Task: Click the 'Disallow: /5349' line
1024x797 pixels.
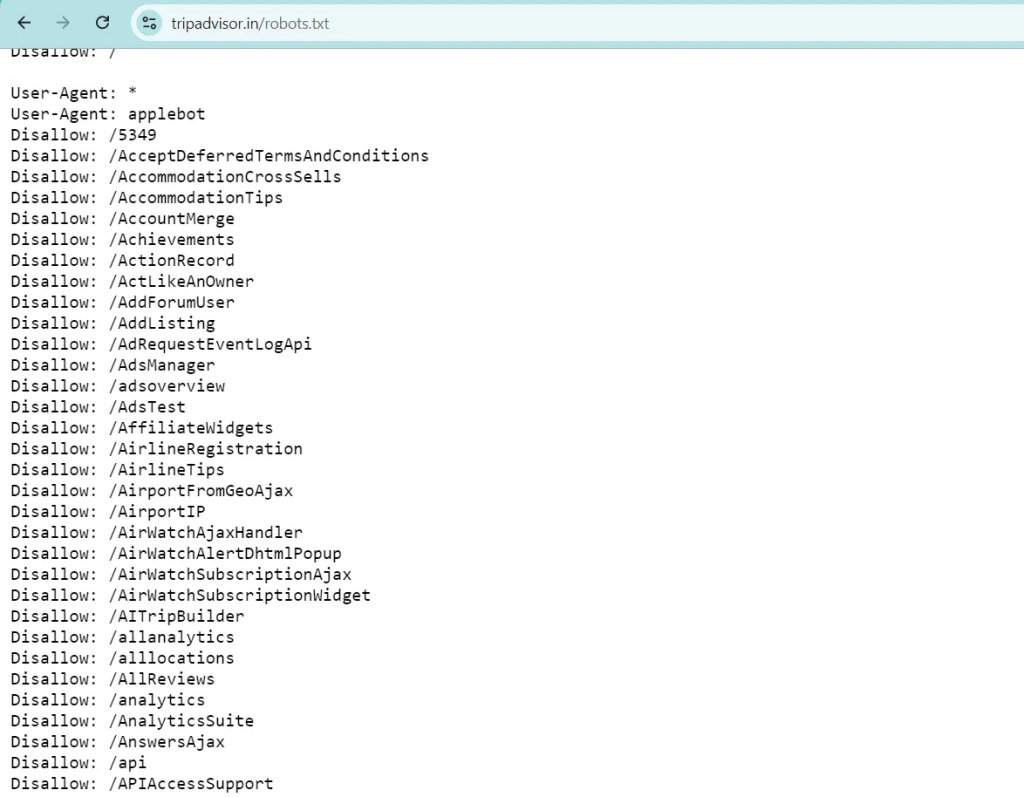Action: 84,135
